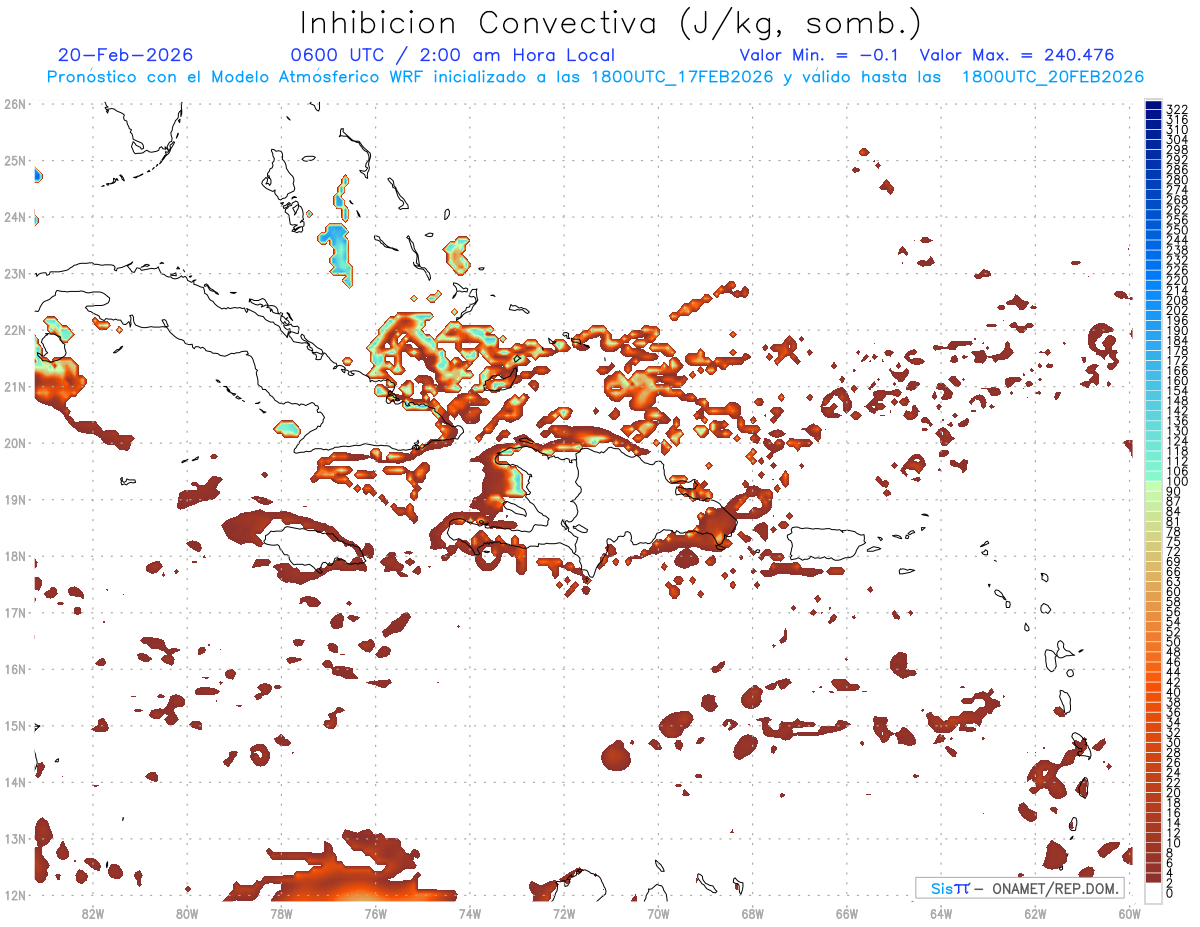Click the 82W longitude label

pos(93,913)
